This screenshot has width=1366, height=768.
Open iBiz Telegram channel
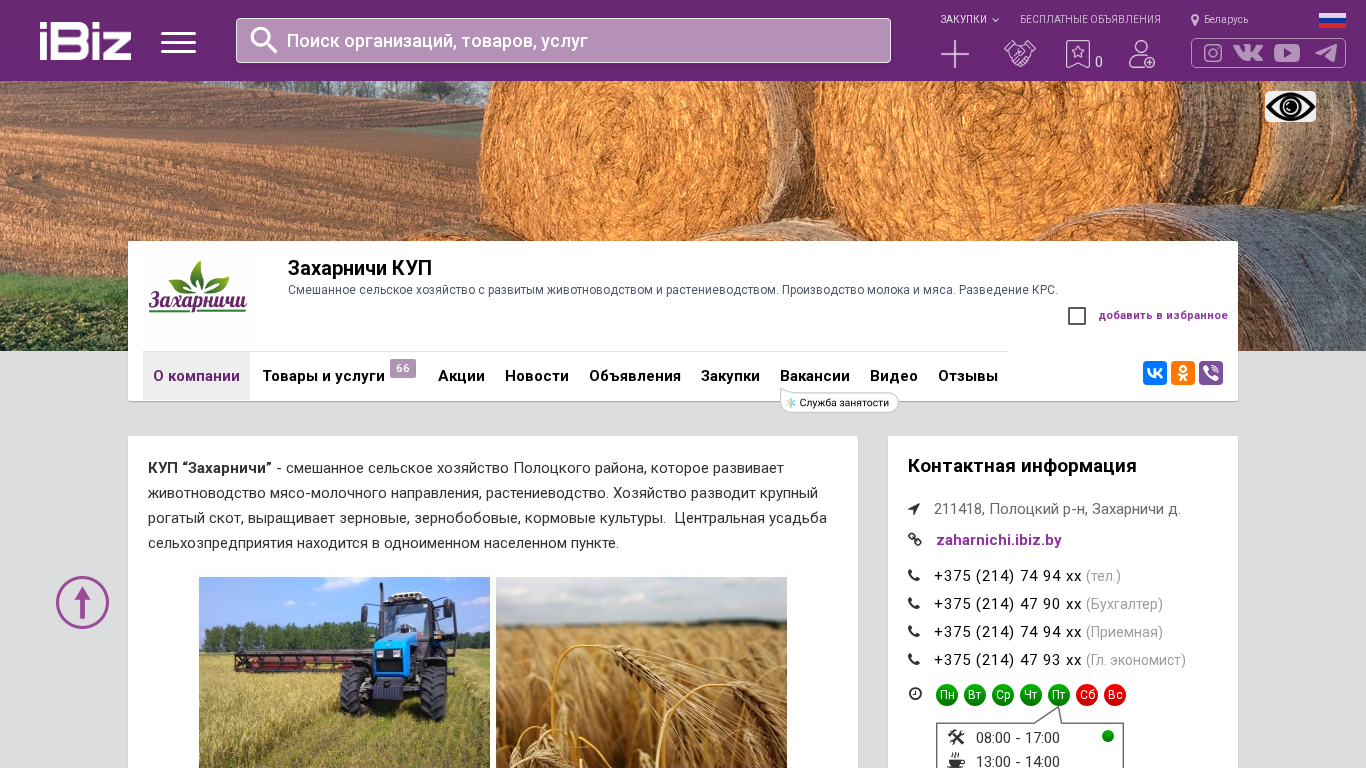point(1326,53)
